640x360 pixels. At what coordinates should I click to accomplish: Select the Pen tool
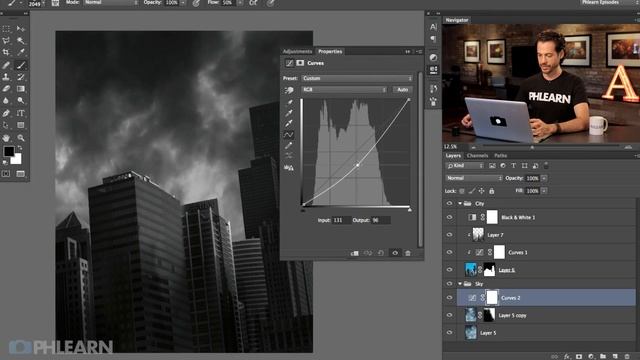click(x=6, y=113)
